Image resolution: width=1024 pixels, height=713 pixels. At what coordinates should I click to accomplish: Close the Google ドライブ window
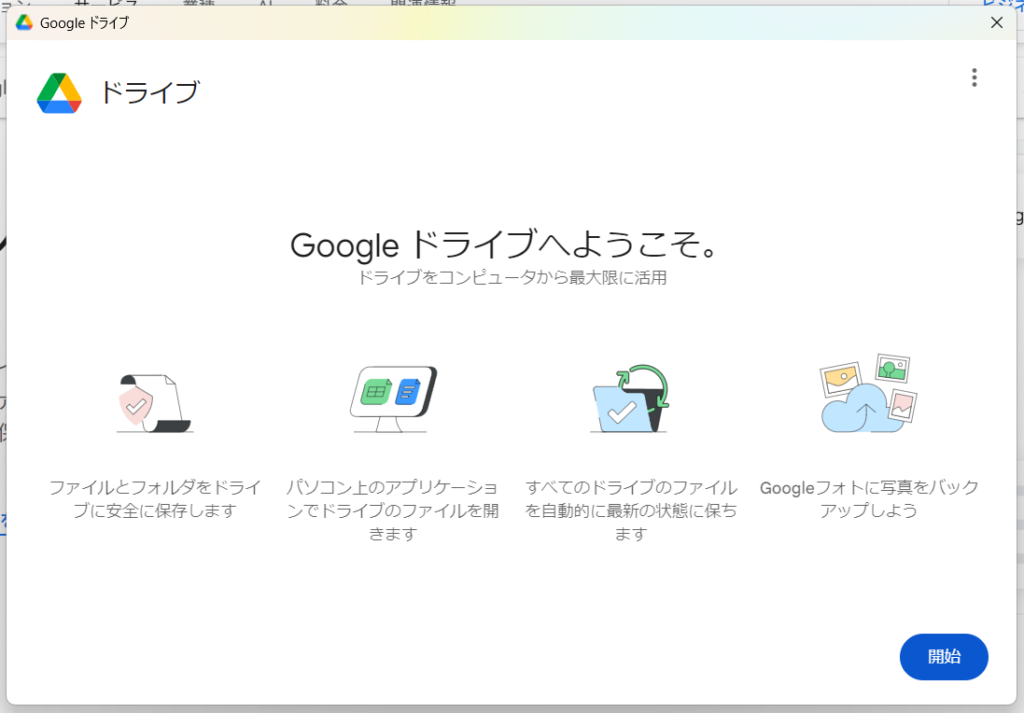pyautogui.click(x=996, y=22)
